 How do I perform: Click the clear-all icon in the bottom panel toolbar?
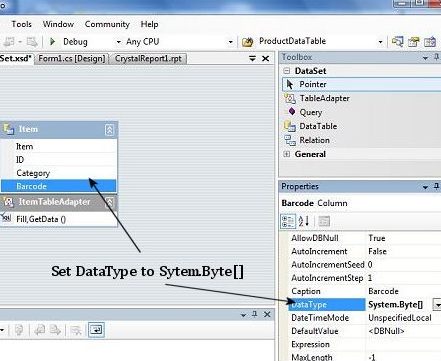point(76,330)
